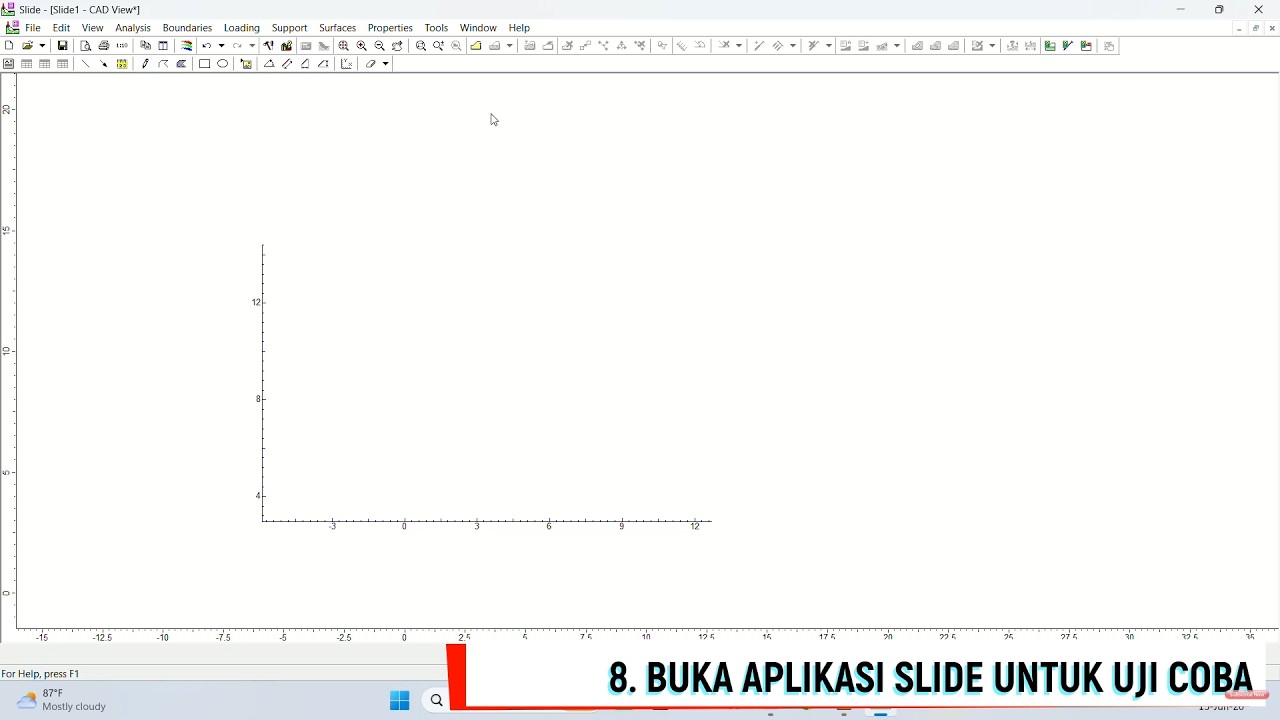Select the Rectangle drawing tool

[204, 64]
